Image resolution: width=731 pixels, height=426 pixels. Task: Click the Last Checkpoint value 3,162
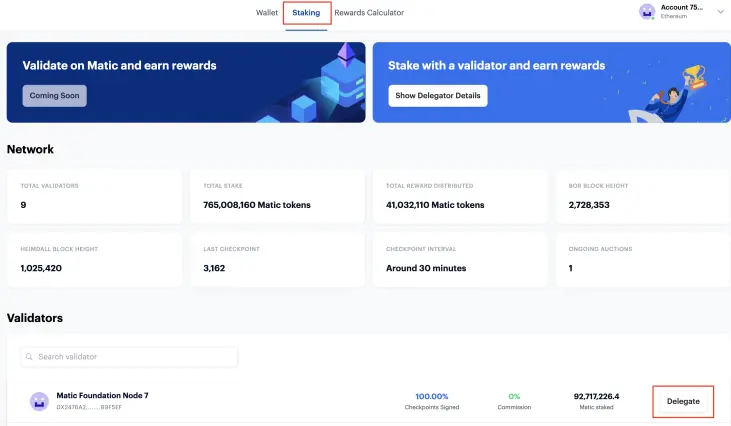(214, 268)
